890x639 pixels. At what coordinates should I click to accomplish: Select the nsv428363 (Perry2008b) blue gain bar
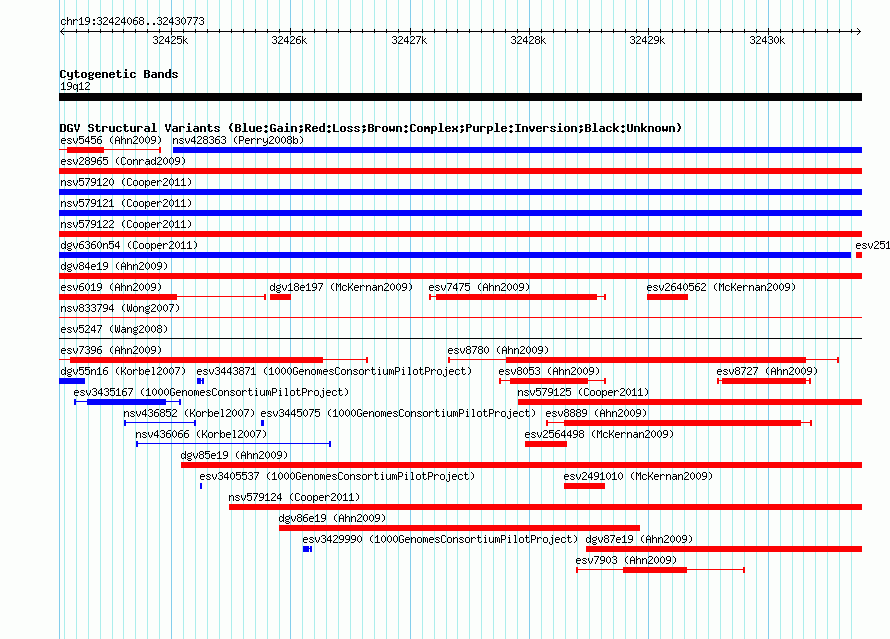coord(517,150)
